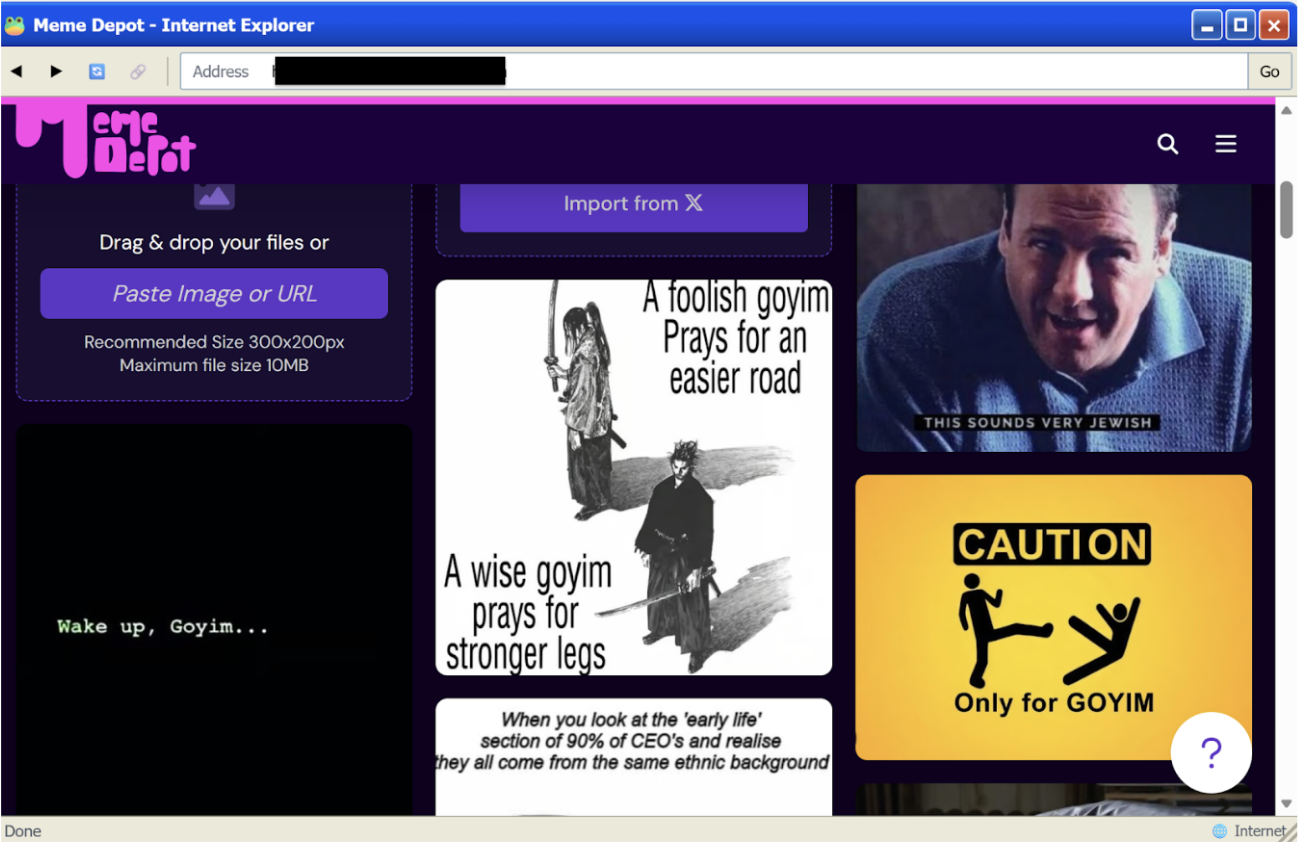Select the black terminal text thumbnail

point(214,620)
